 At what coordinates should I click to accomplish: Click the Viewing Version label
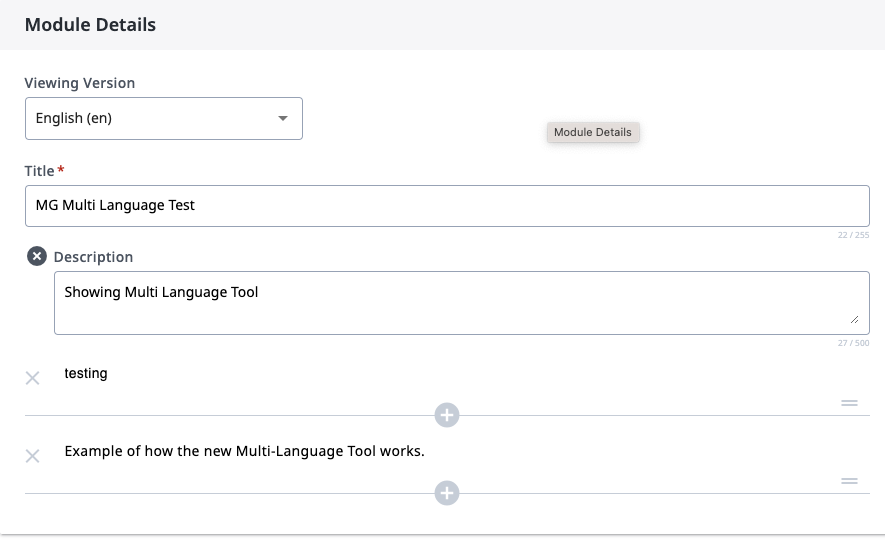coord(80,83)
